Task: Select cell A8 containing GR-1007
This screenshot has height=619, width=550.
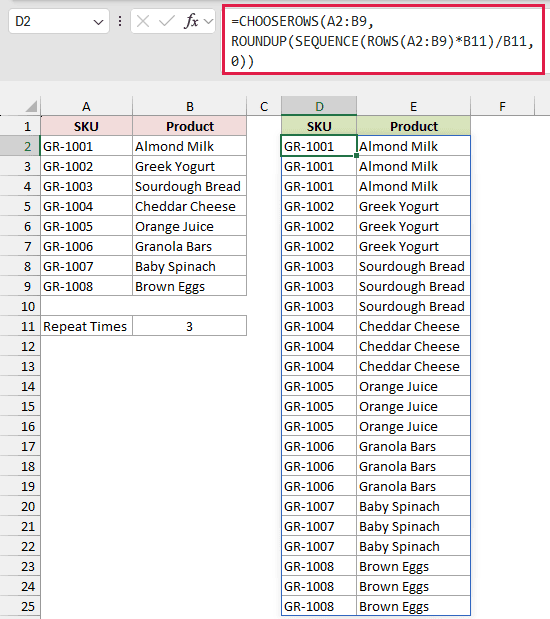Action: click(x=86, y=266)
